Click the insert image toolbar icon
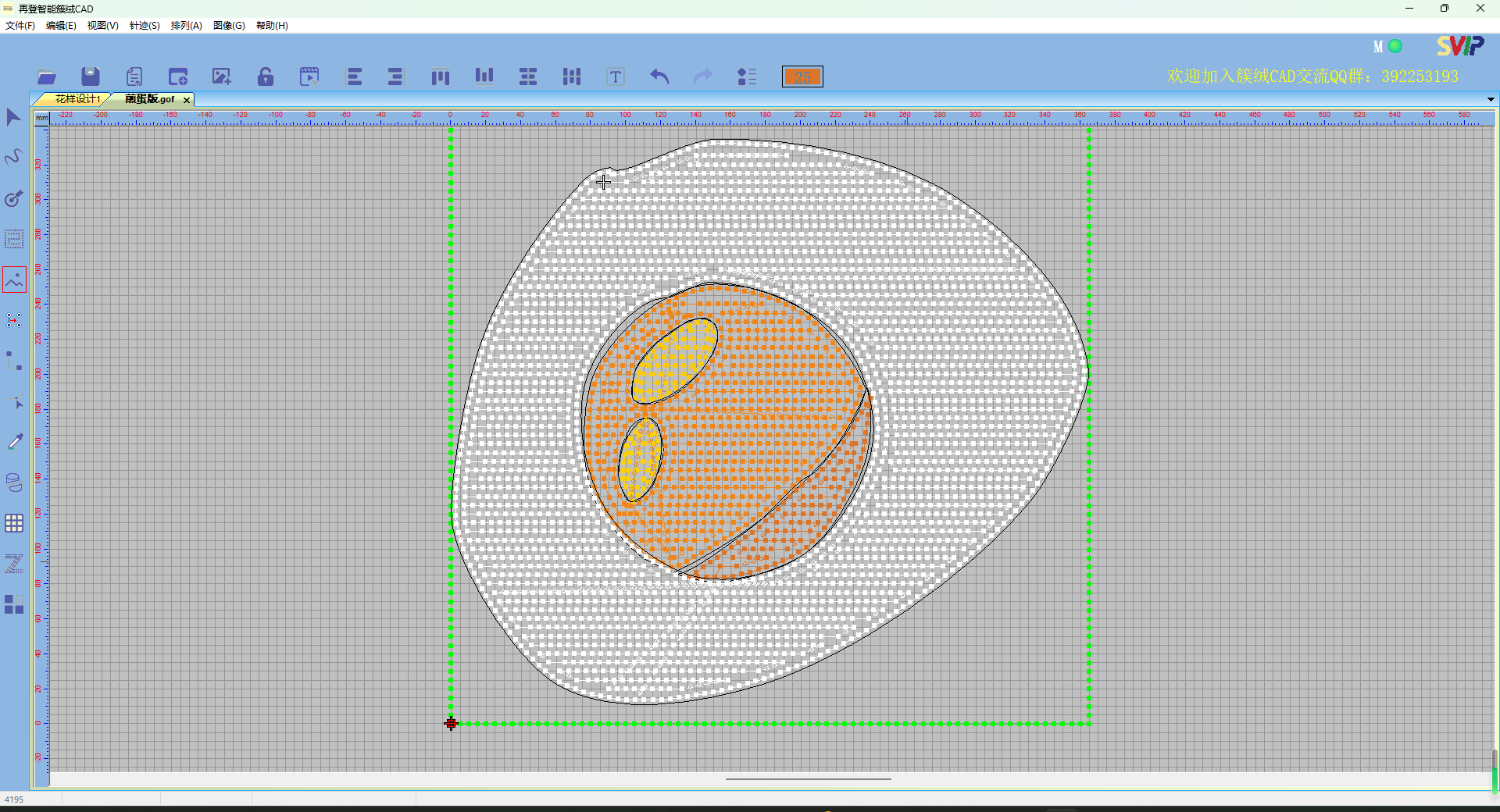 222,77
